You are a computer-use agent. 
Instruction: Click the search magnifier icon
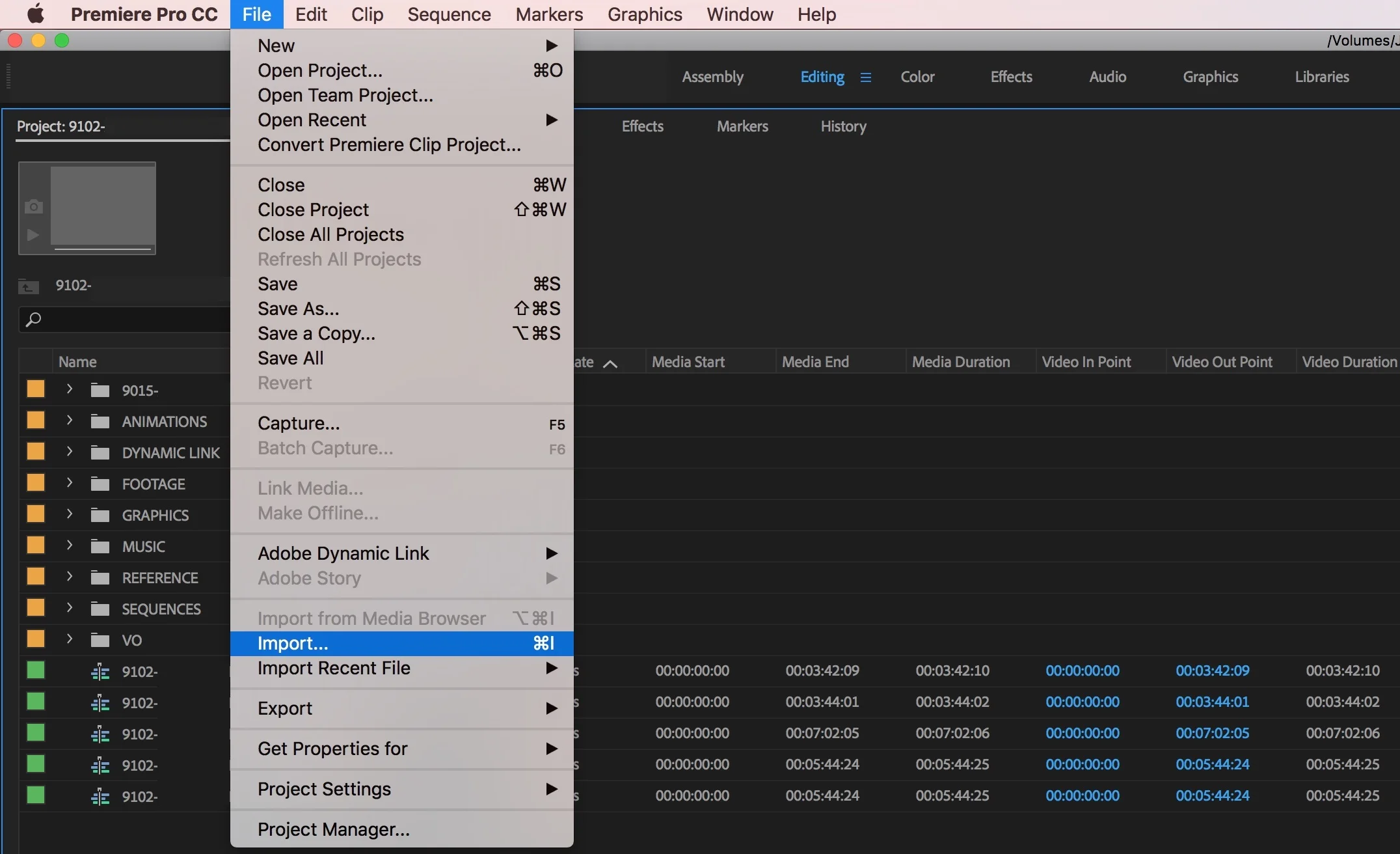tap(33, 320)
